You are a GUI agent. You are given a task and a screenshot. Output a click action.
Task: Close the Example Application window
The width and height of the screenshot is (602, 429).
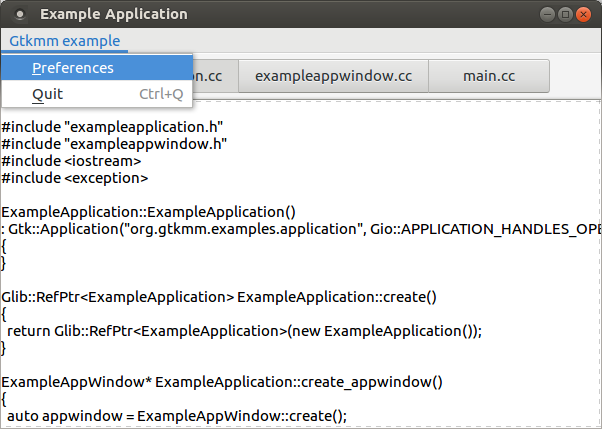(584, 15)
